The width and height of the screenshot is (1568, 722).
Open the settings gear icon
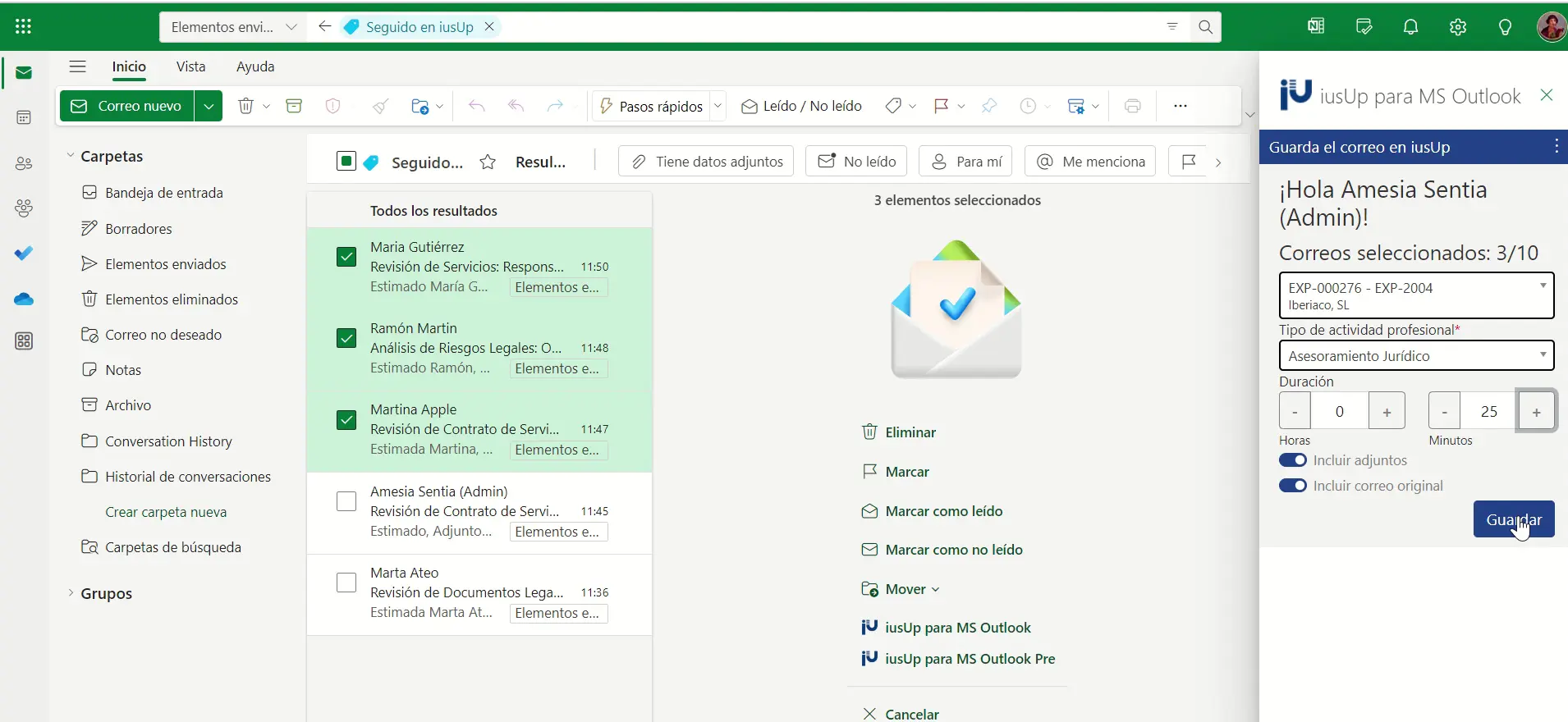coord(1458,27)
